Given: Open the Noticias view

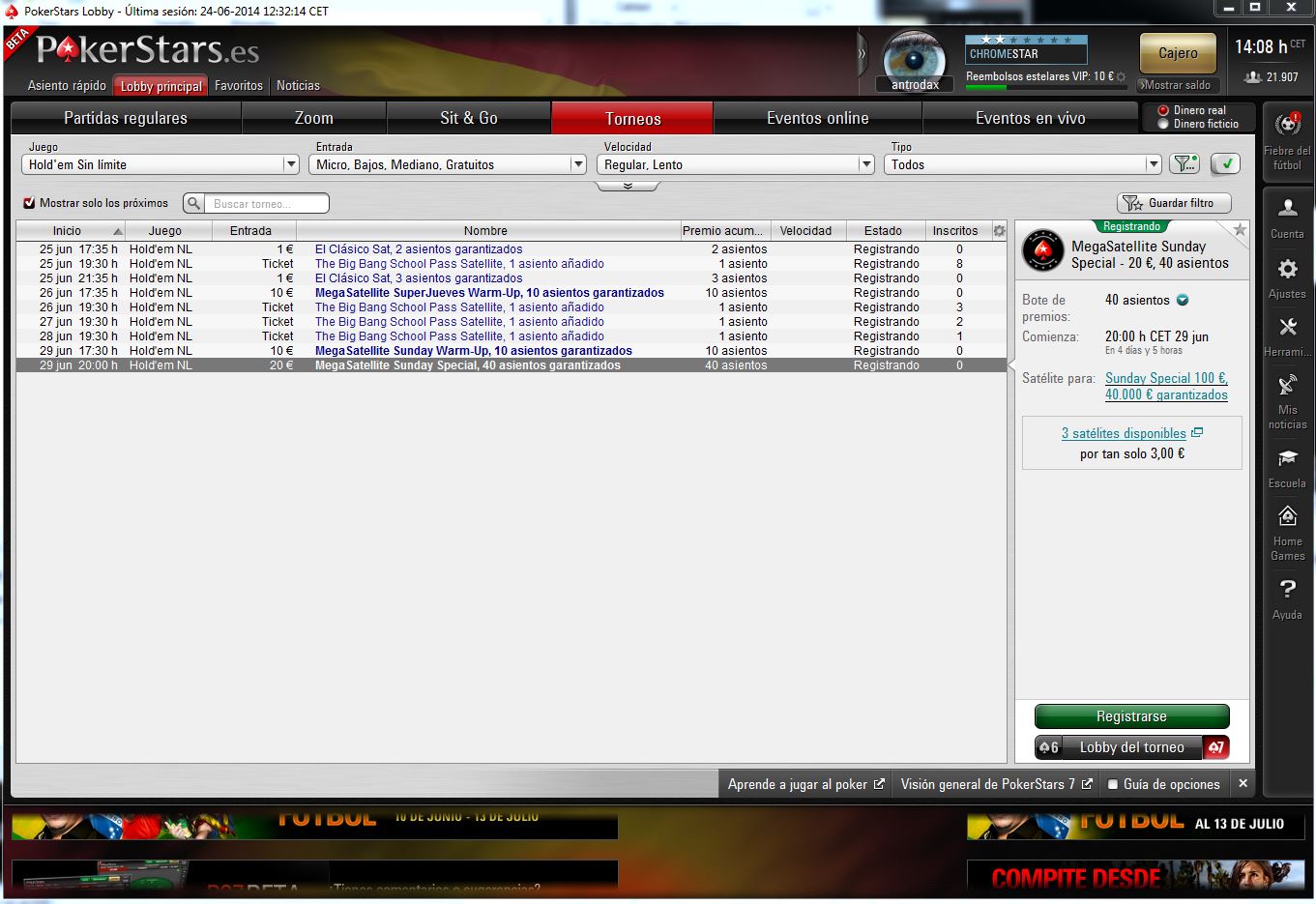Looking at the screenshot, I should (x=298, y=85).
